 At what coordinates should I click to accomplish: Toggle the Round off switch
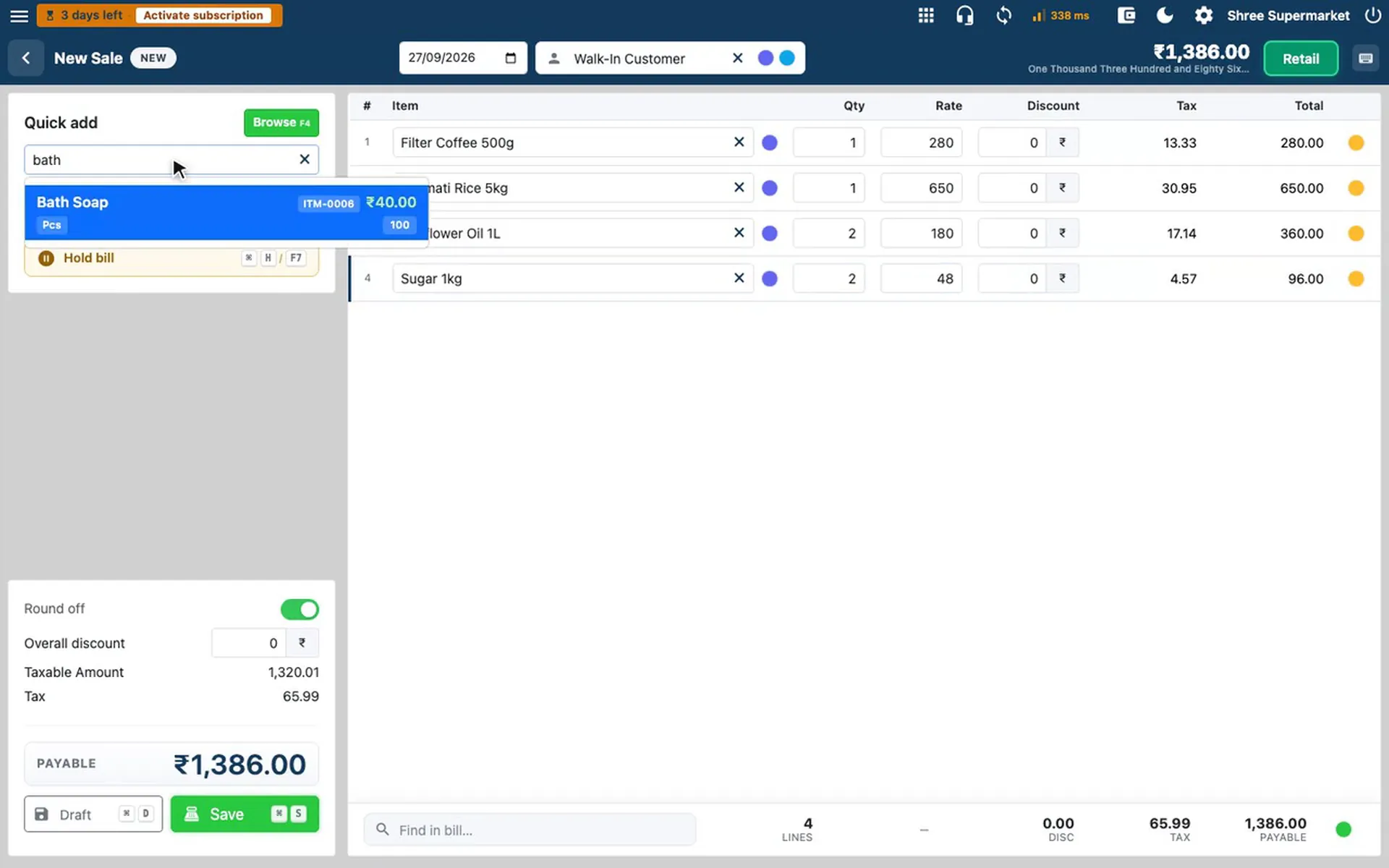pos(300,609)
